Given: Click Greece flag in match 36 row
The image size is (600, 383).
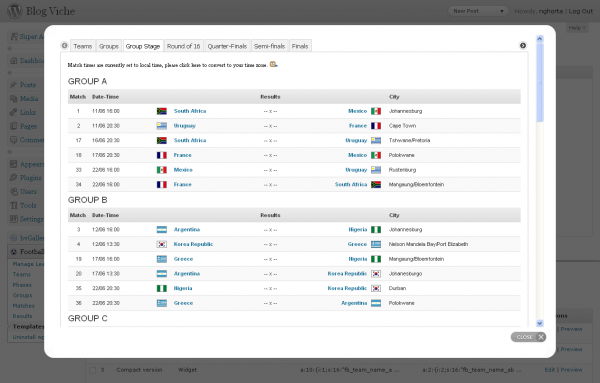Looking at the screenshot, I should coord(161,303).
